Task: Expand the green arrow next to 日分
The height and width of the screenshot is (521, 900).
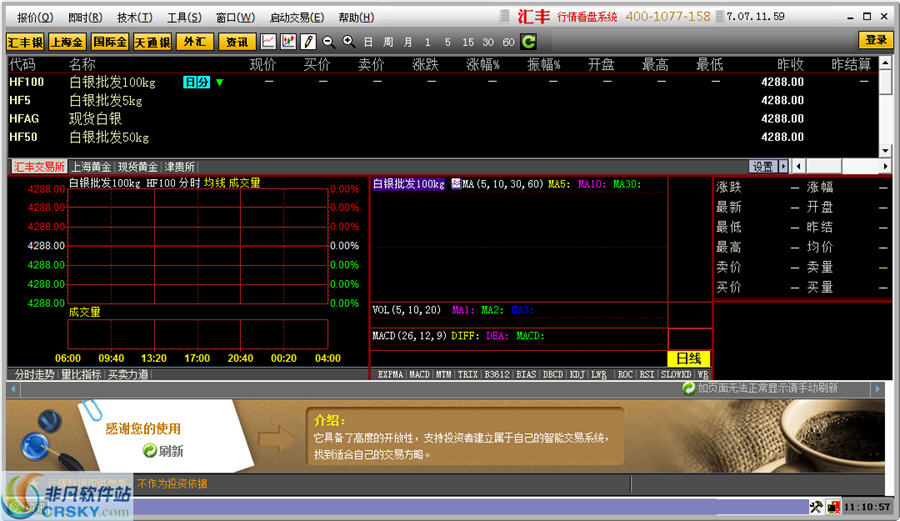Action: pos(219,83)
